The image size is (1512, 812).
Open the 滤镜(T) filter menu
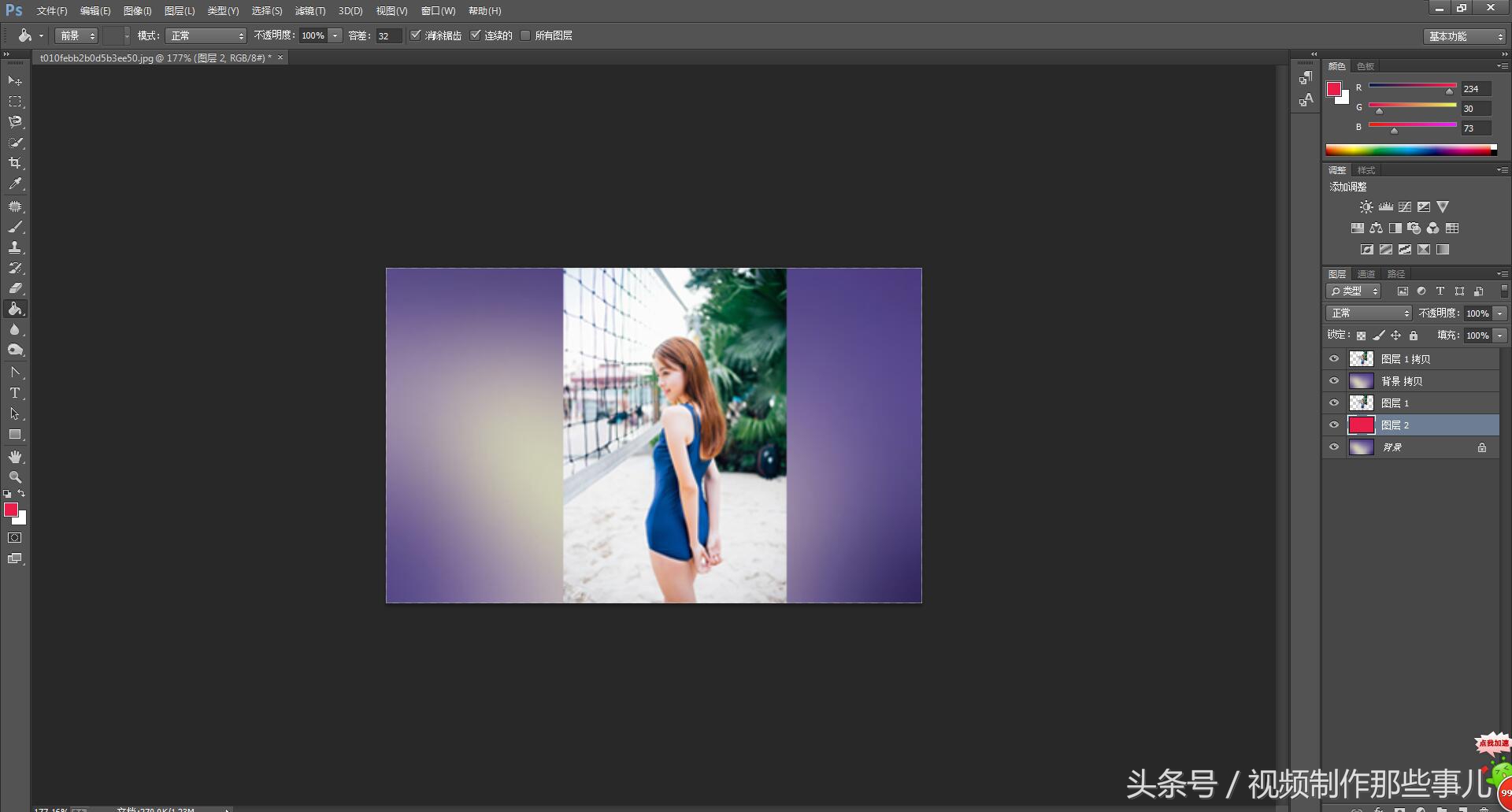pyautogui.click(x=309, y=11)
